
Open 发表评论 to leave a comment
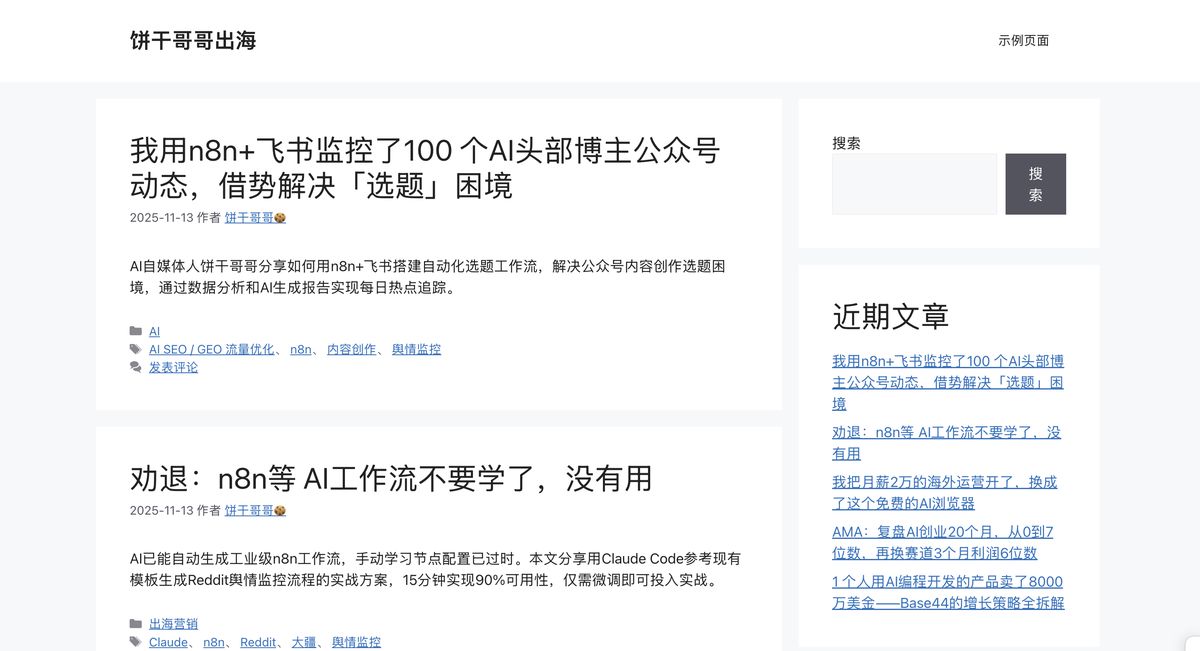point(173,367)
